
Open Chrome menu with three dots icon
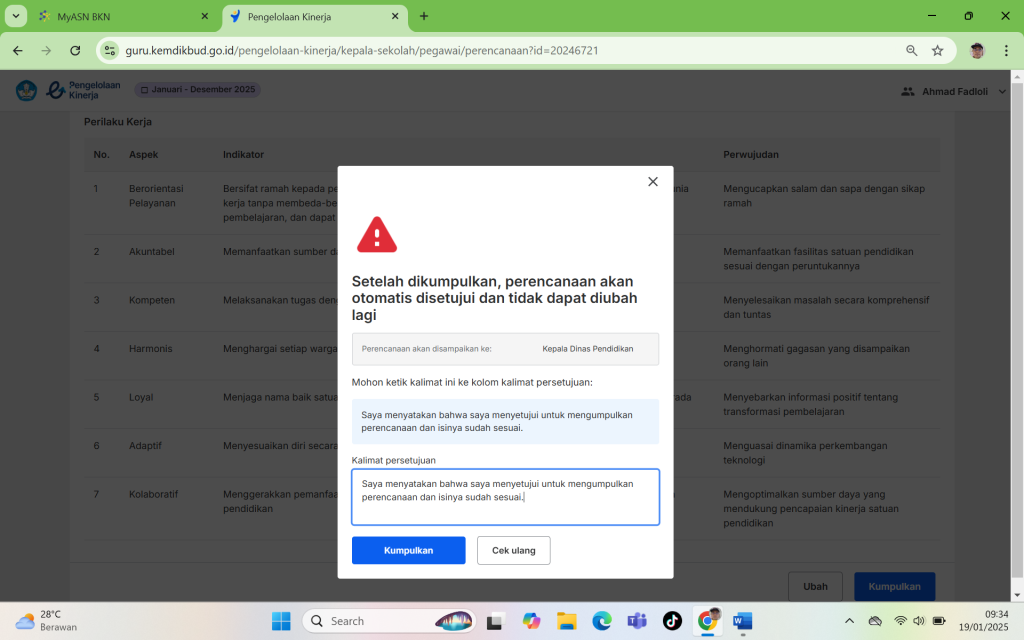(x=1007, y=50)
